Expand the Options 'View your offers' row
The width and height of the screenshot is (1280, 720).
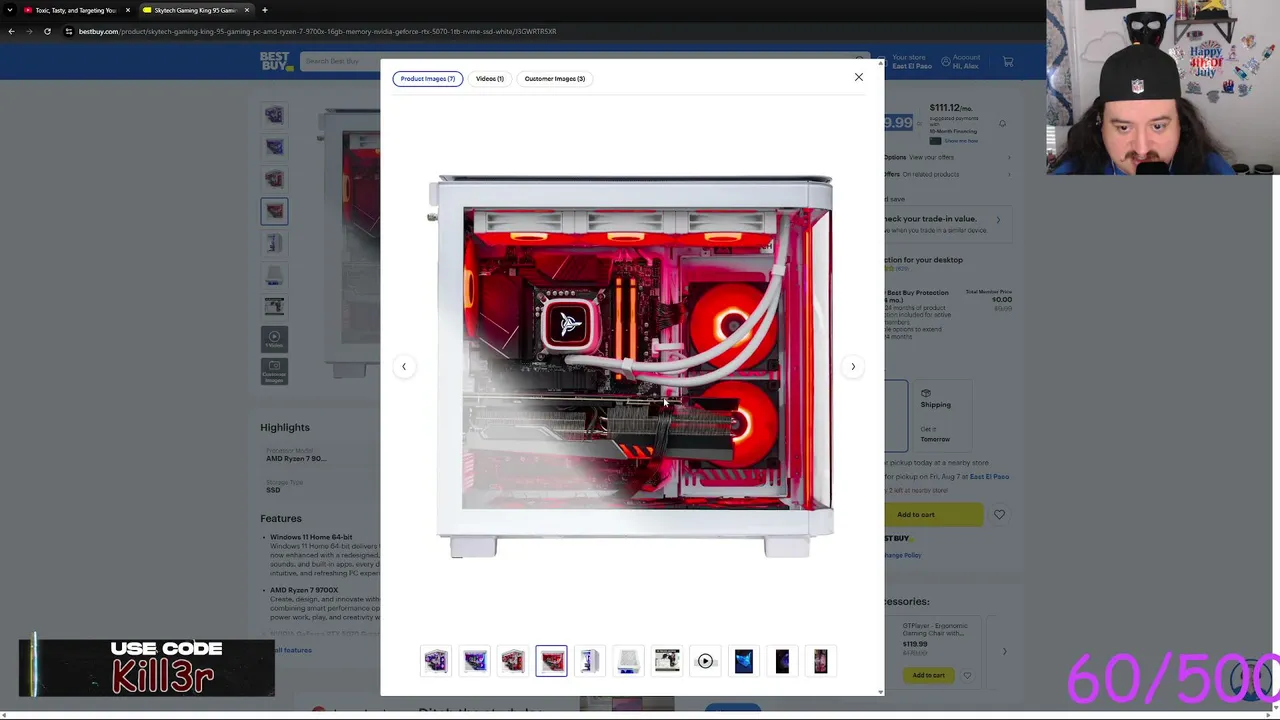(948, 157)
